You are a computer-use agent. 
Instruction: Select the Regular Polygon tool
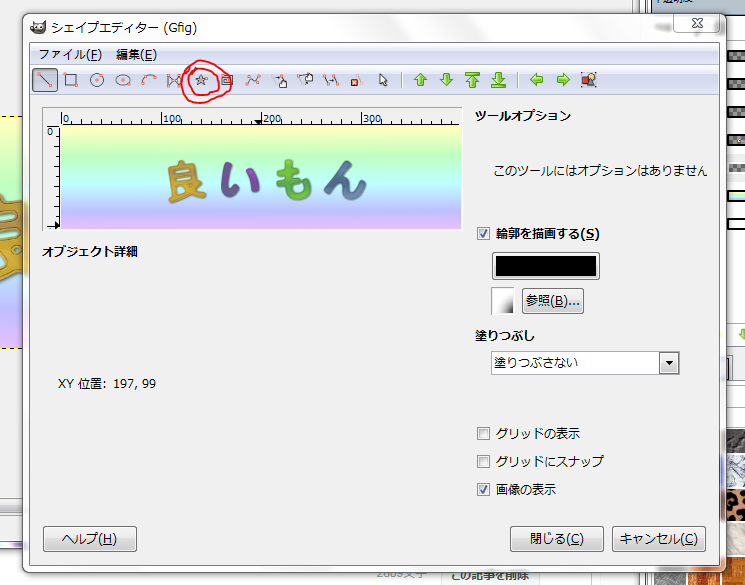pos(174,80)
